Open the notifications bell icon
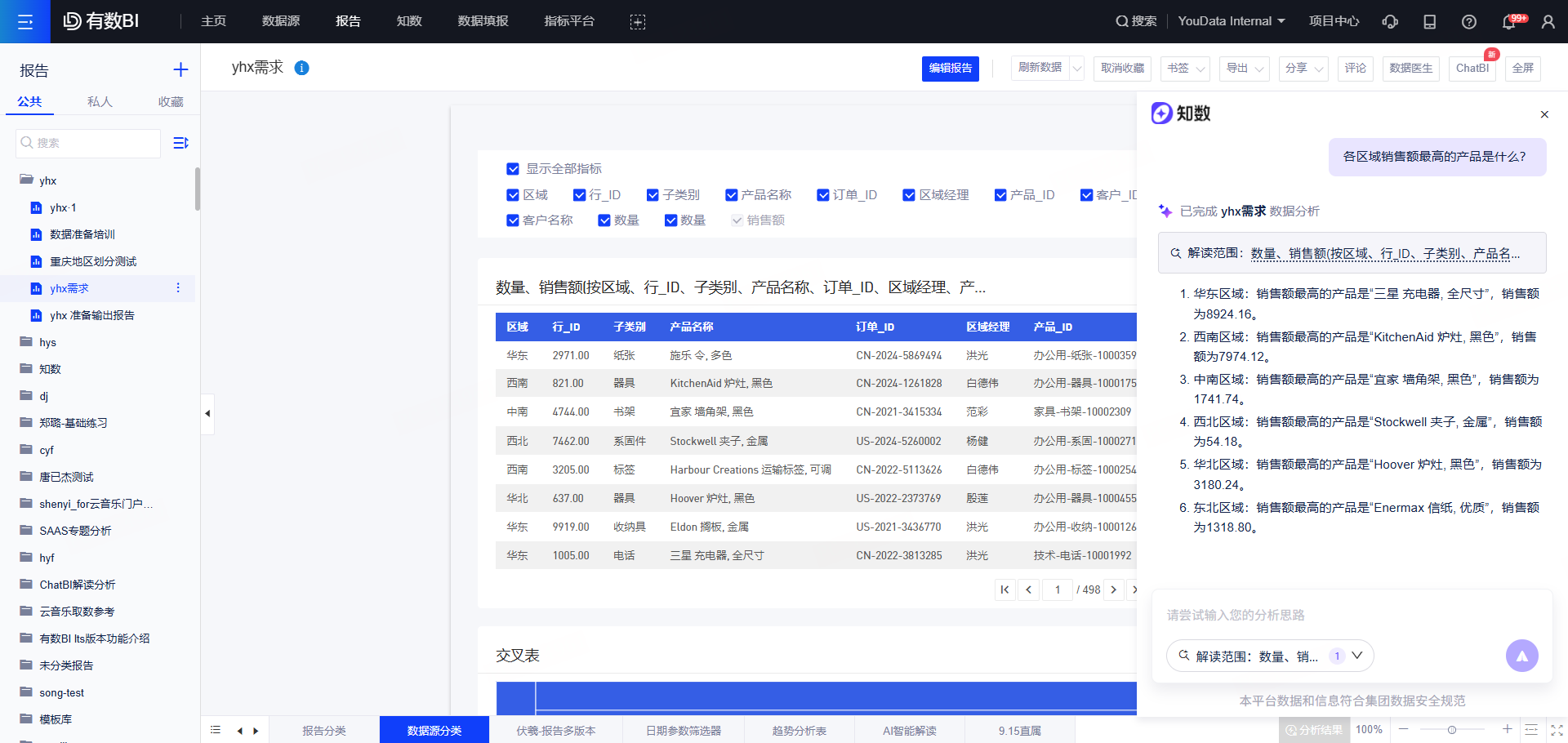Screen dimensions: 1568x743 click(x=1508, y=22)
